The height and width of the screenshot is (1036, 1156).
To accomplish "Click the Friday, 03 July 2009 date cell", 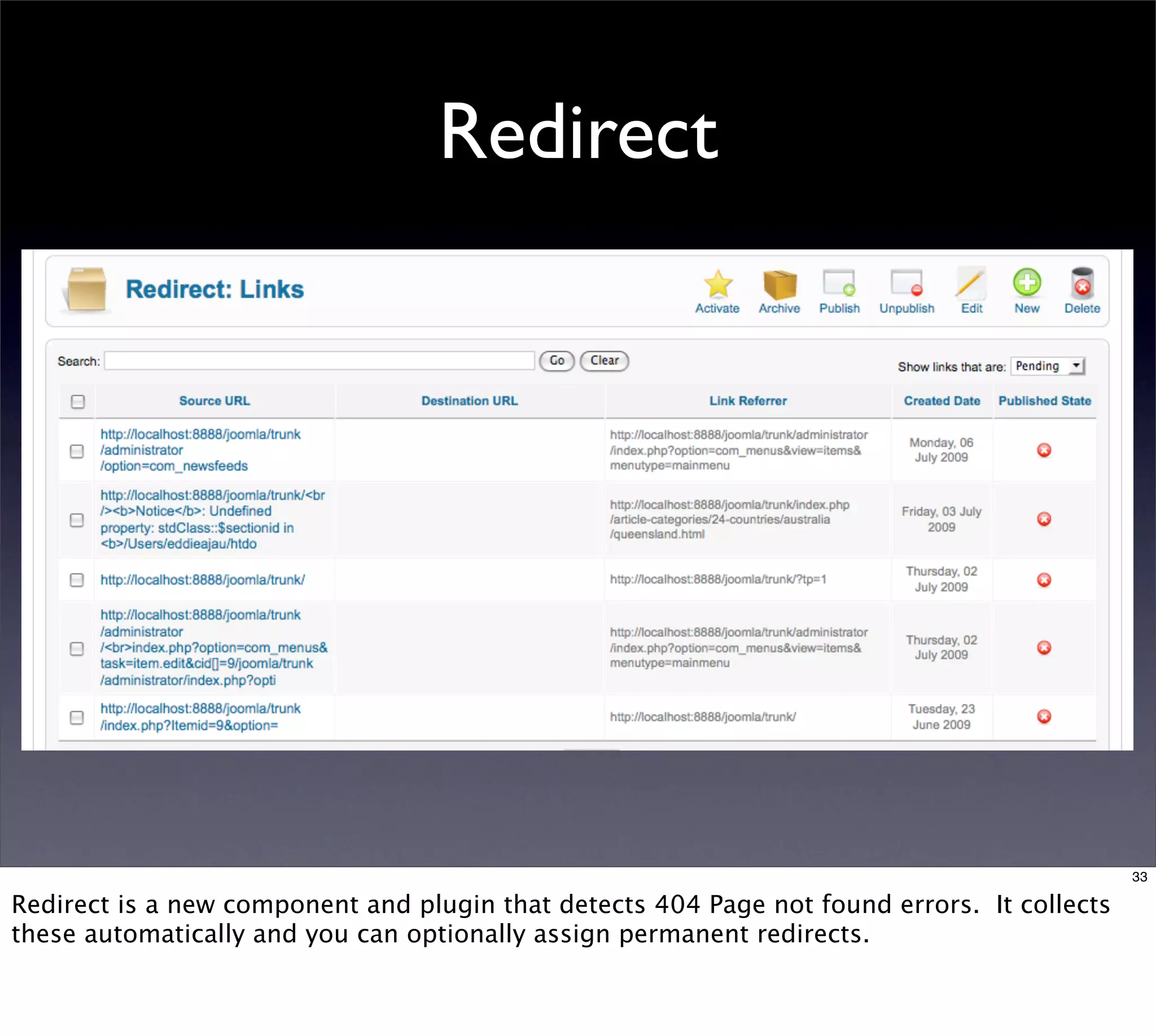I will pos(942,519).
